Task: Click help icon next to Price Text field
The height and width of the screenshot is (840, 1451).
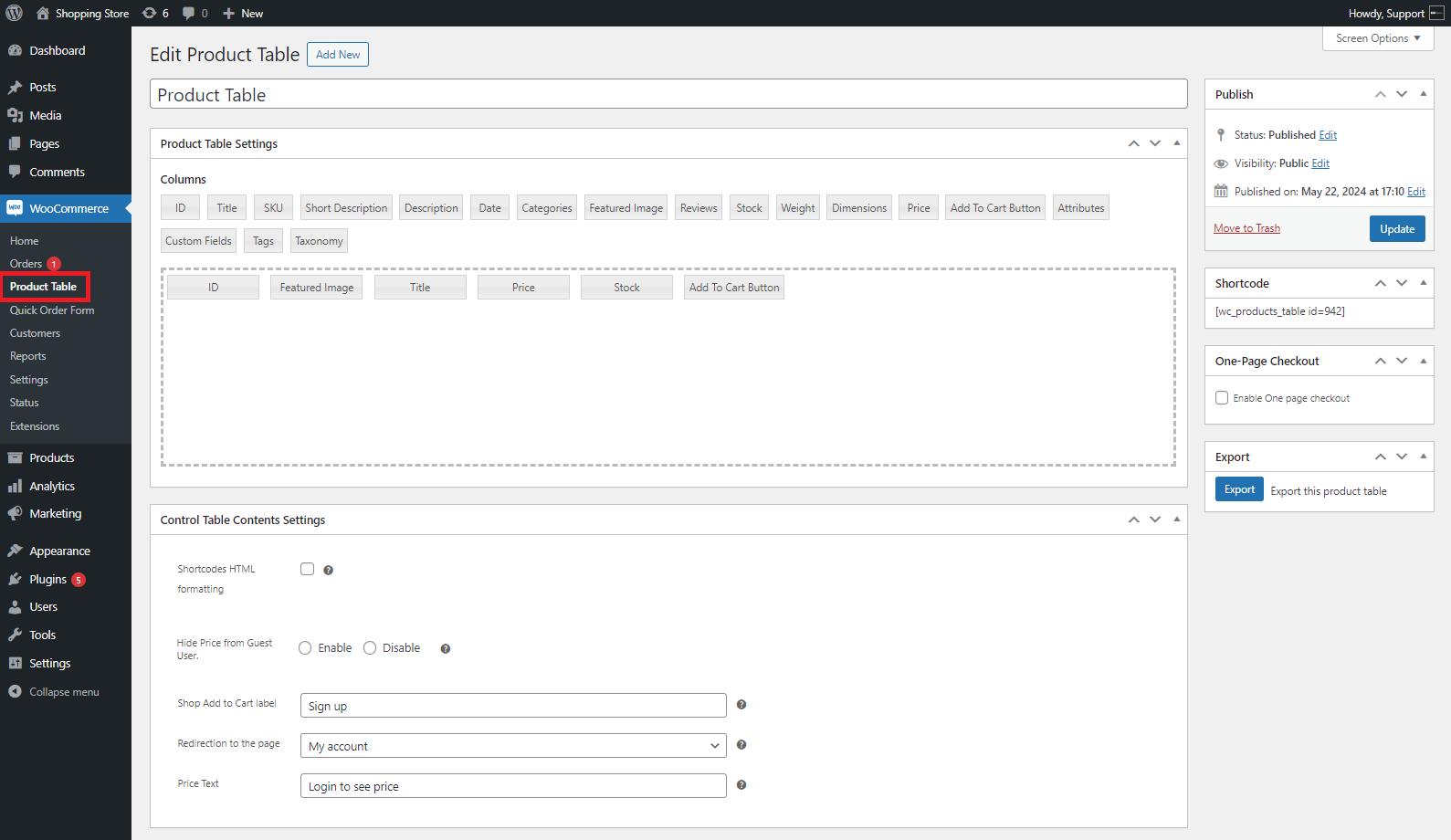Action: coord(741,785)
